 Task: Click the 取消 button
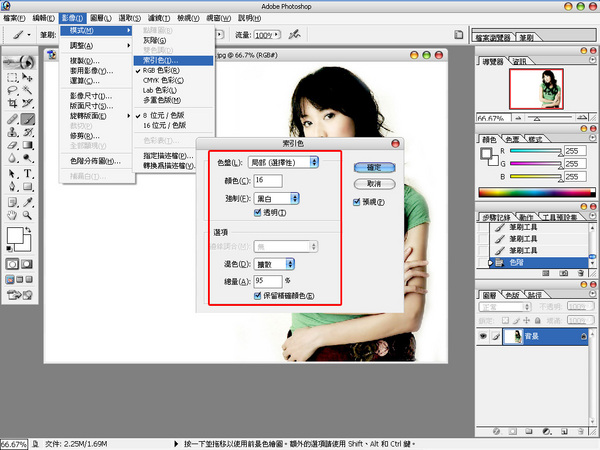tap(374, 184)
